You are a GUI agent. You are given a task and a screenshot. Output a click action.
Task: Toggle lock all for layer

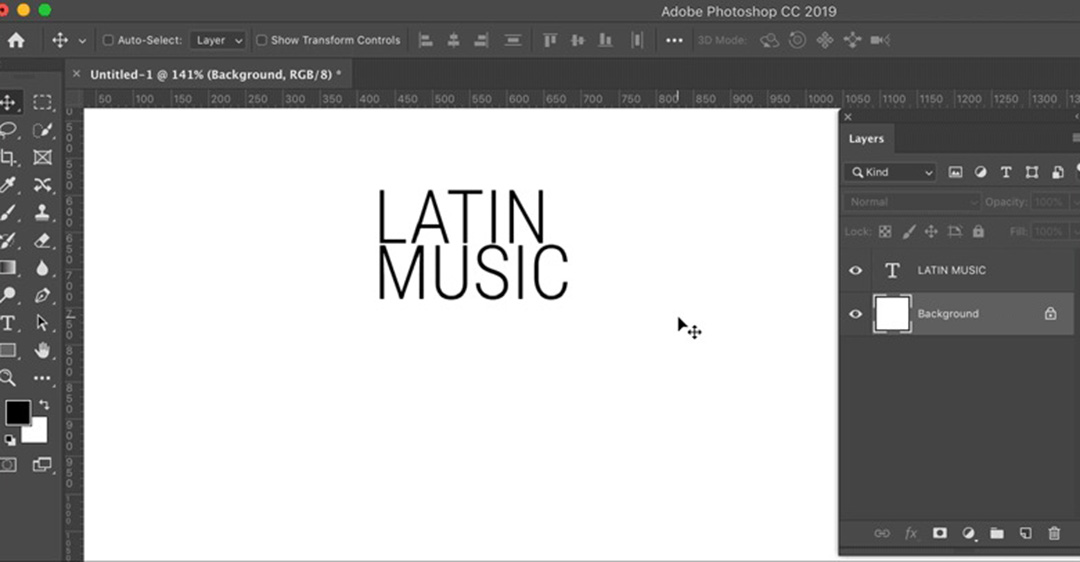[978, 231]
